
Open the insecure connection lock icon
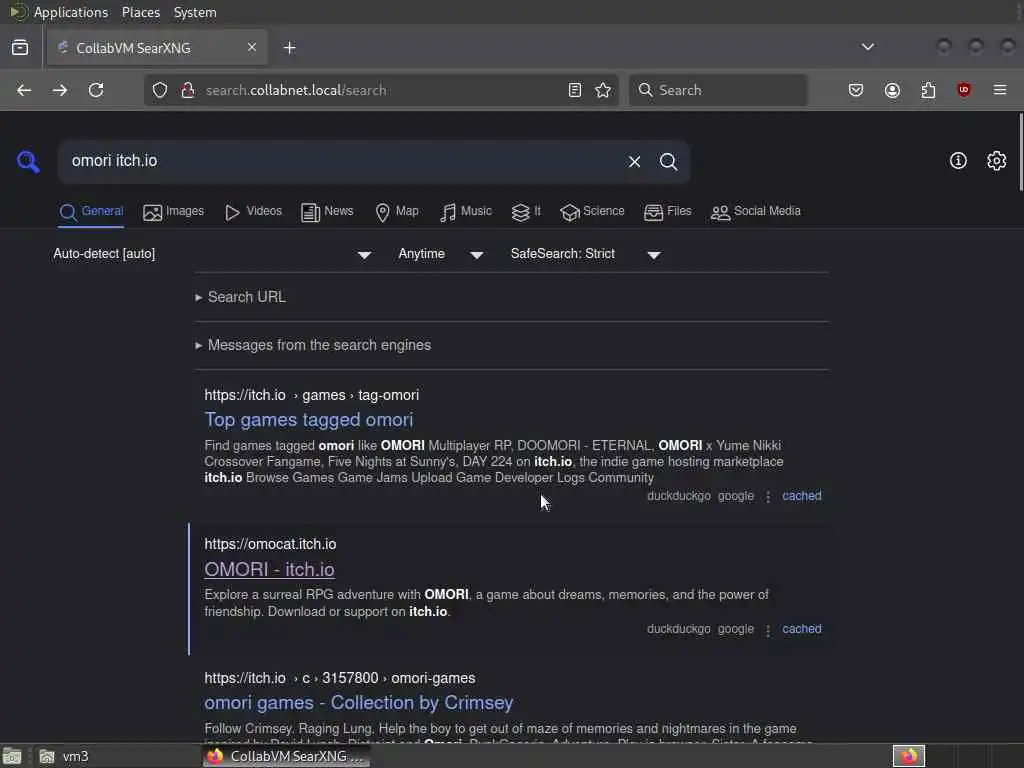(x=187, y=90)
